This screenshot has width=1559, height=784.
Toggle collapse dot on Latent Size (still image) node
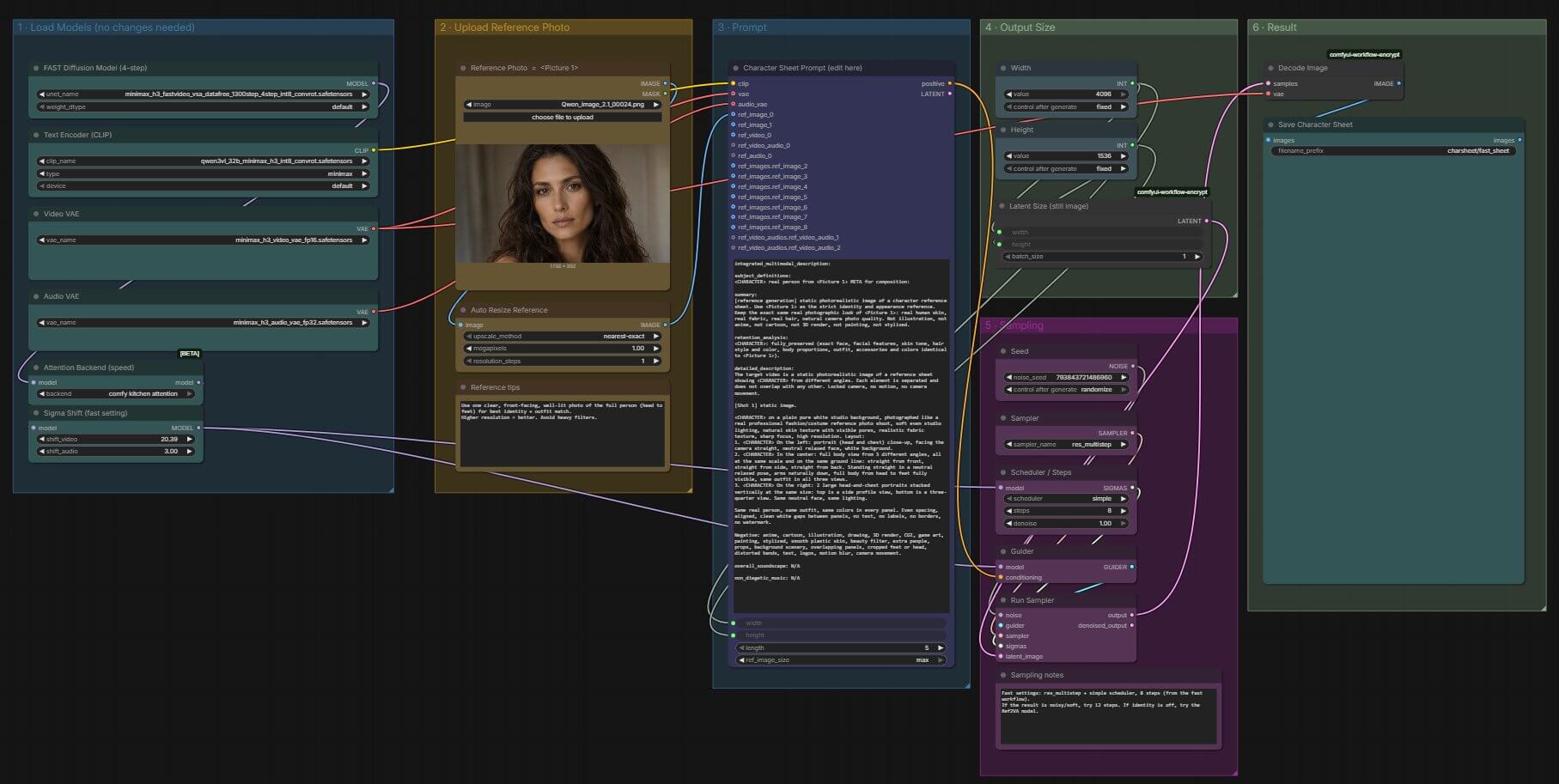[1002, 206]
